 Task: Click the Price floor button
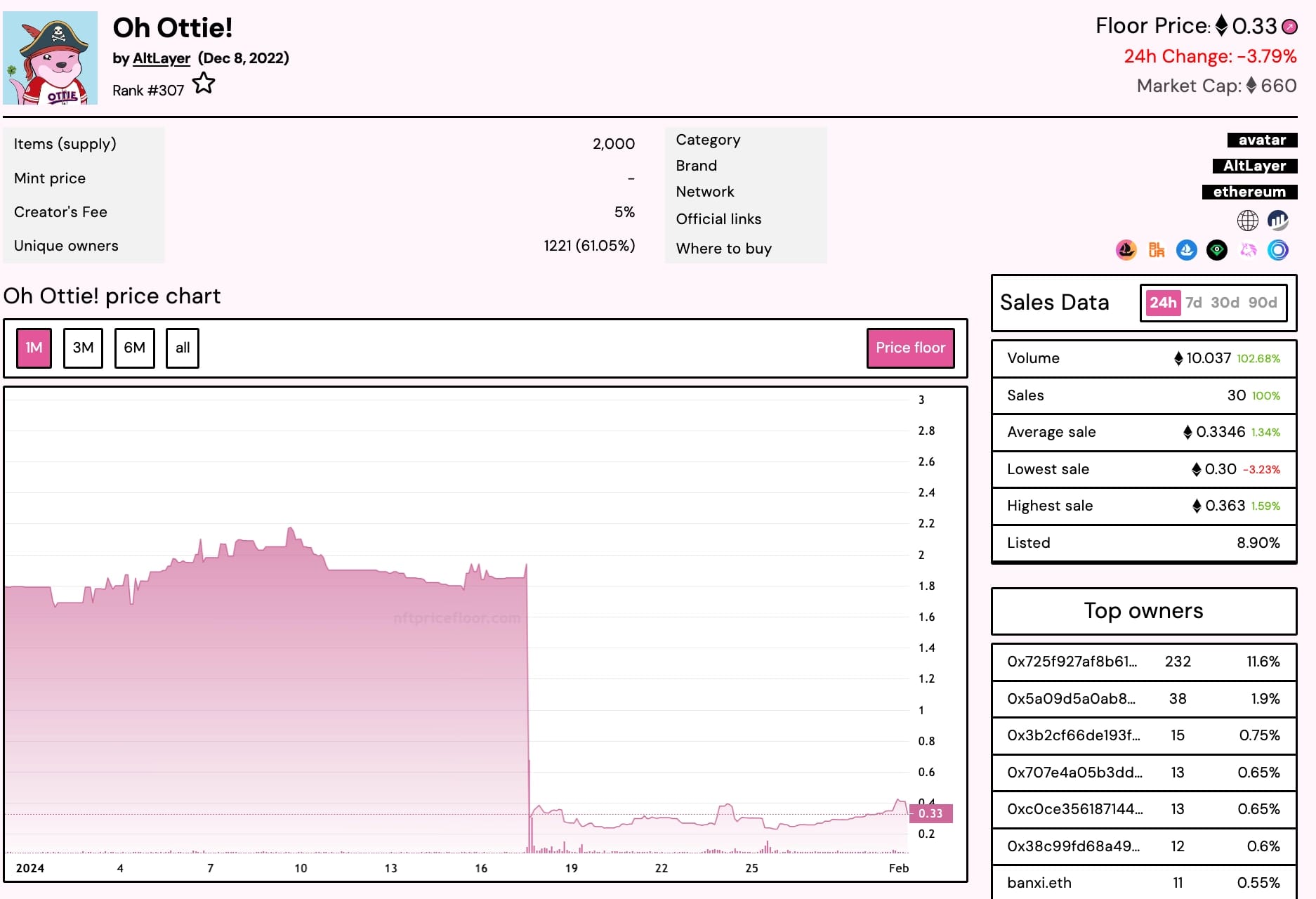click(x=909, y=347)
